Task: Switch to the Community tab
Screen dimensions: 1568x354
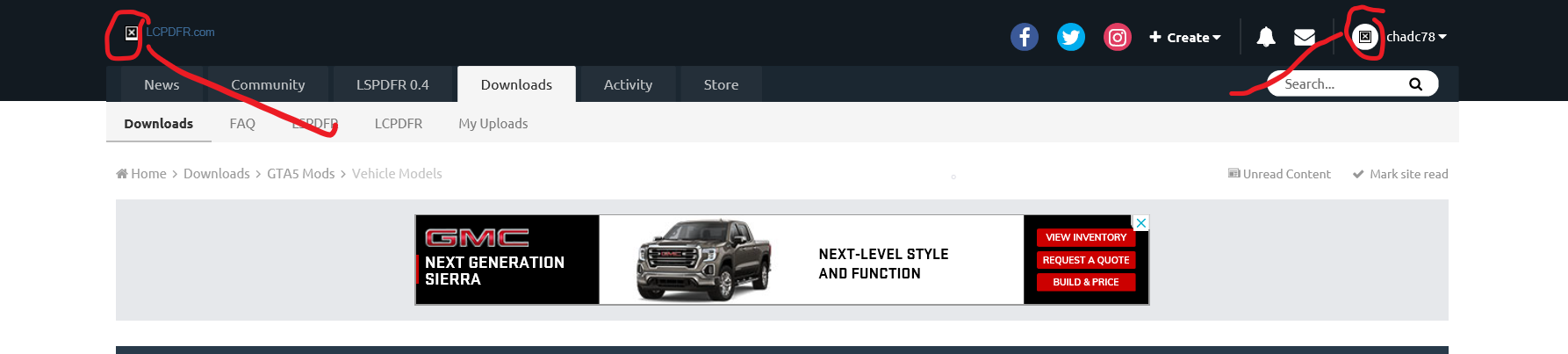Action: [x=268, y=84]
